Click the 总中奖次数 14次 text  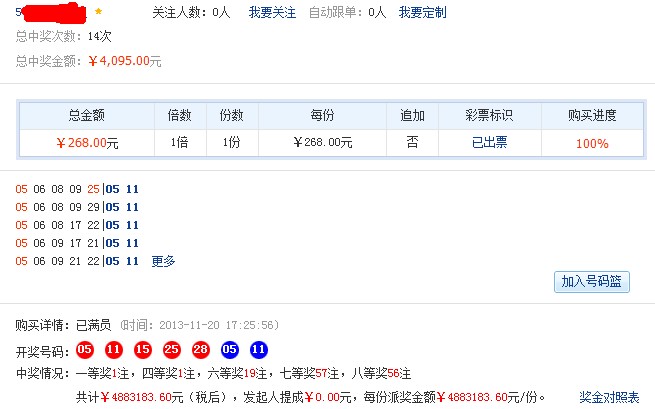coord(63,36)
